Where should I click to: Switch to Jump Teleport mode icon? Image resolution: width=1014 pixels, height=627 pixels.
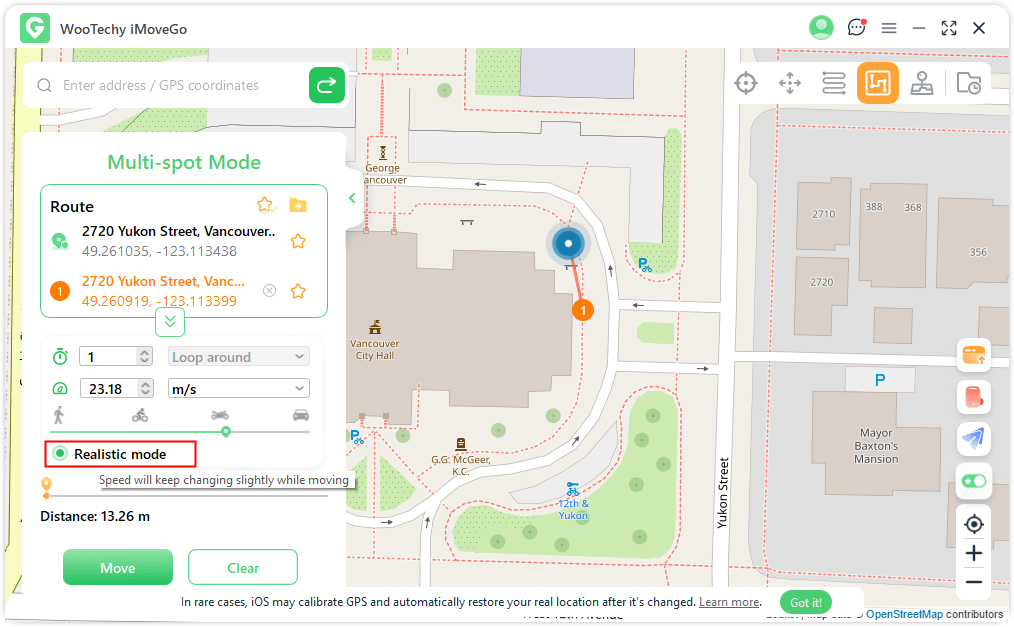(790, 83)
